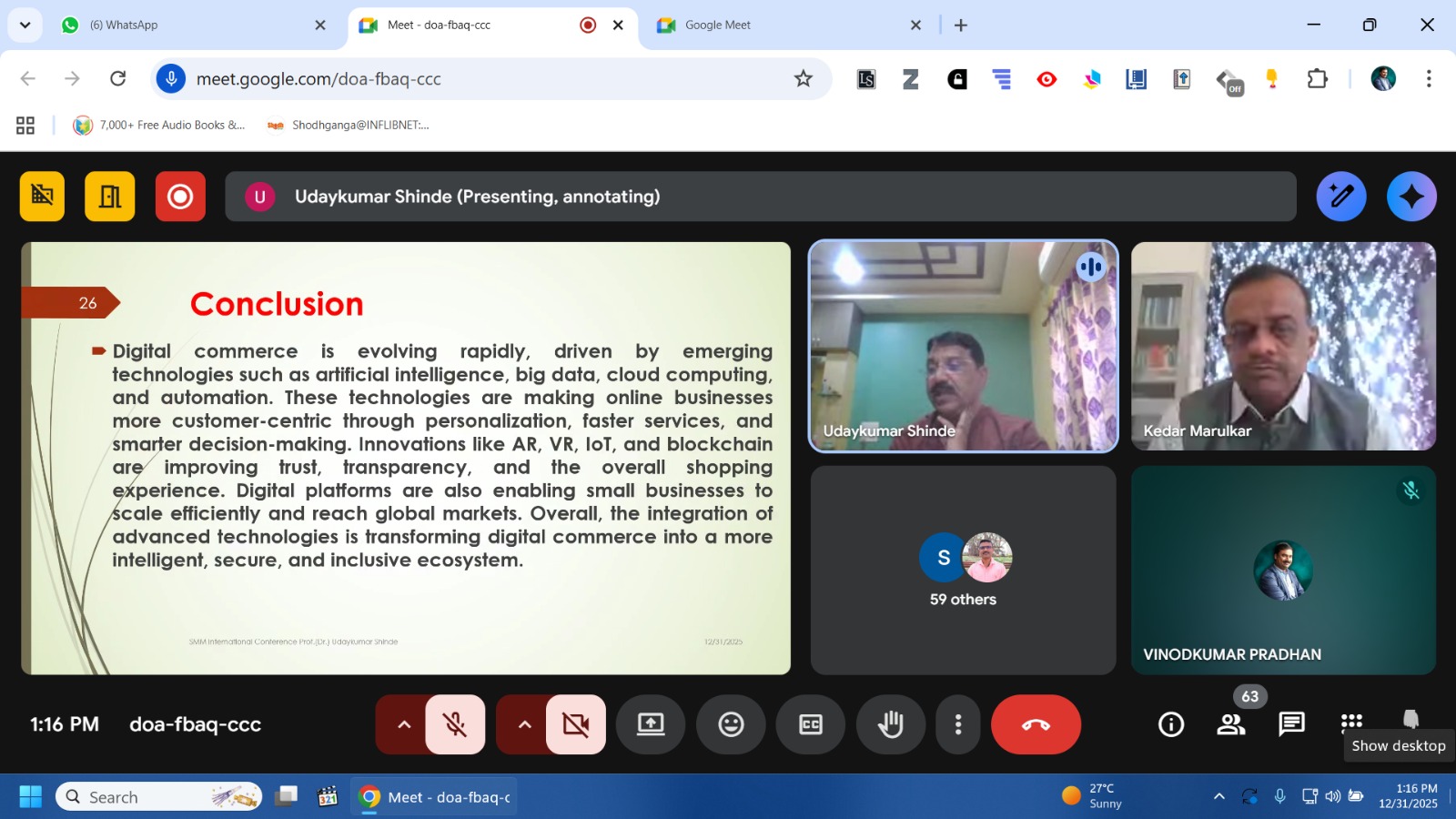Viewport: 1456px width, 819px height.
Task: Show the people participants list
Action: point(1231,724)
